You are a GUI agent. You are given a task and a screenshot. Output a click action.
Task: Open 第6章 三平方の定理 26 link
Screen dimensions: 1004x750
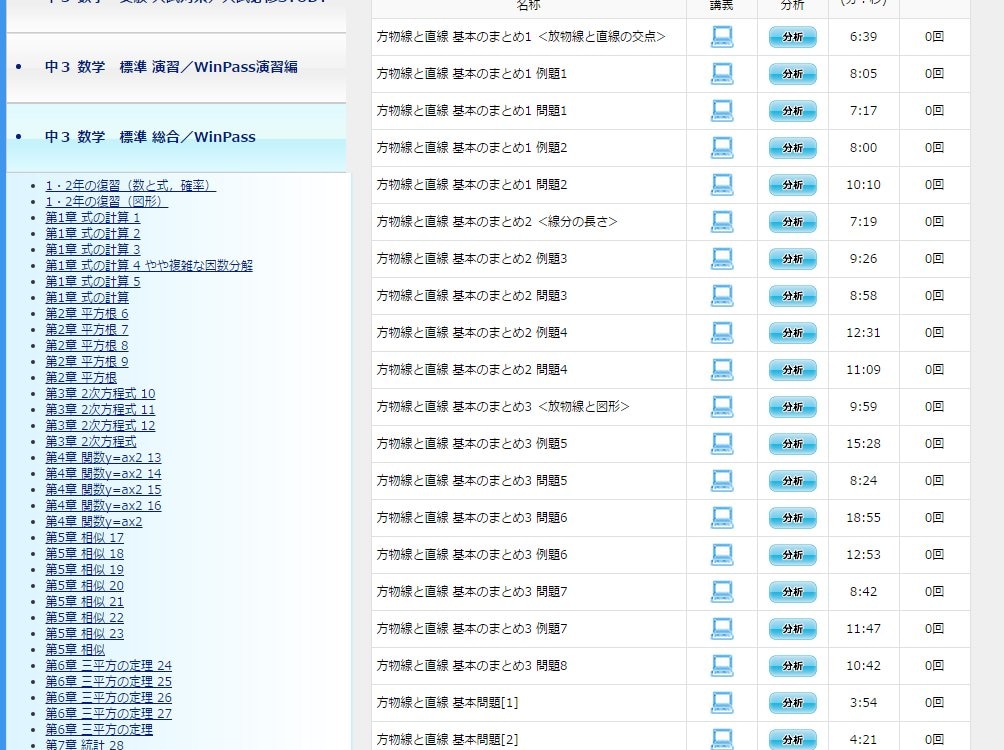click(x=108, y=698)
